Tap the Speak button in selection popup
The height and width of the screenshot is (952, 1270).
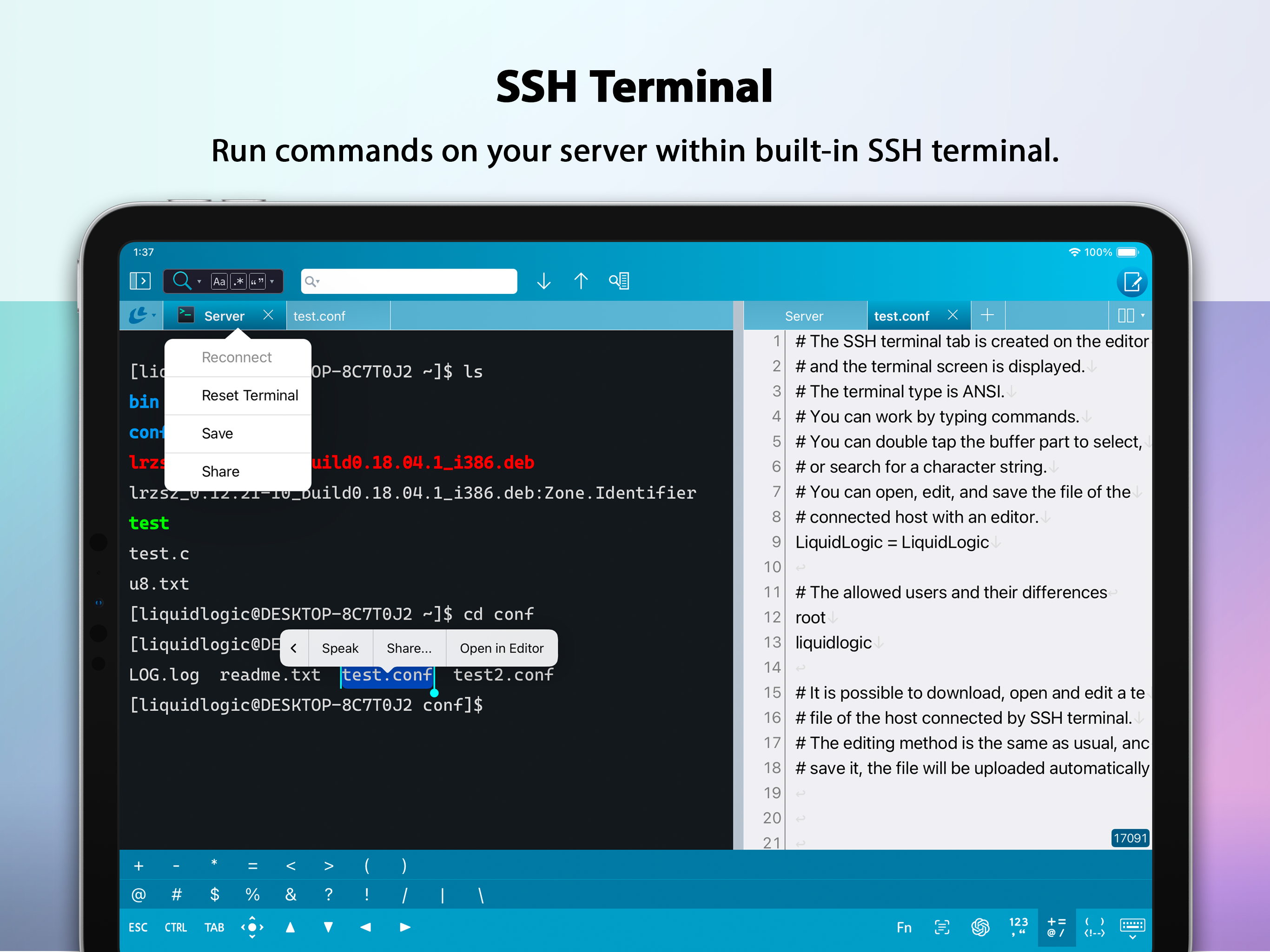coord(340,648)
